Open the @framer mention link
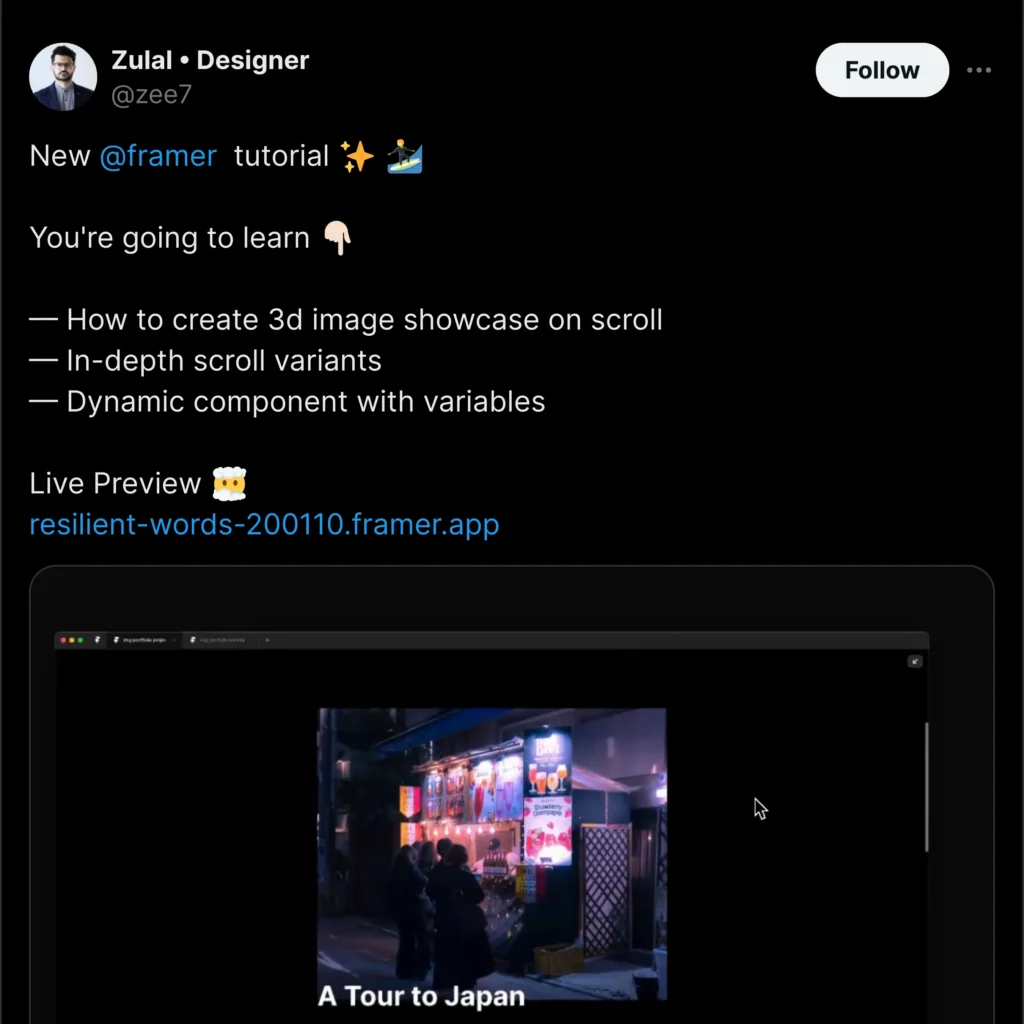Viewport: 1024px width, 1024px height. [158, 156]
